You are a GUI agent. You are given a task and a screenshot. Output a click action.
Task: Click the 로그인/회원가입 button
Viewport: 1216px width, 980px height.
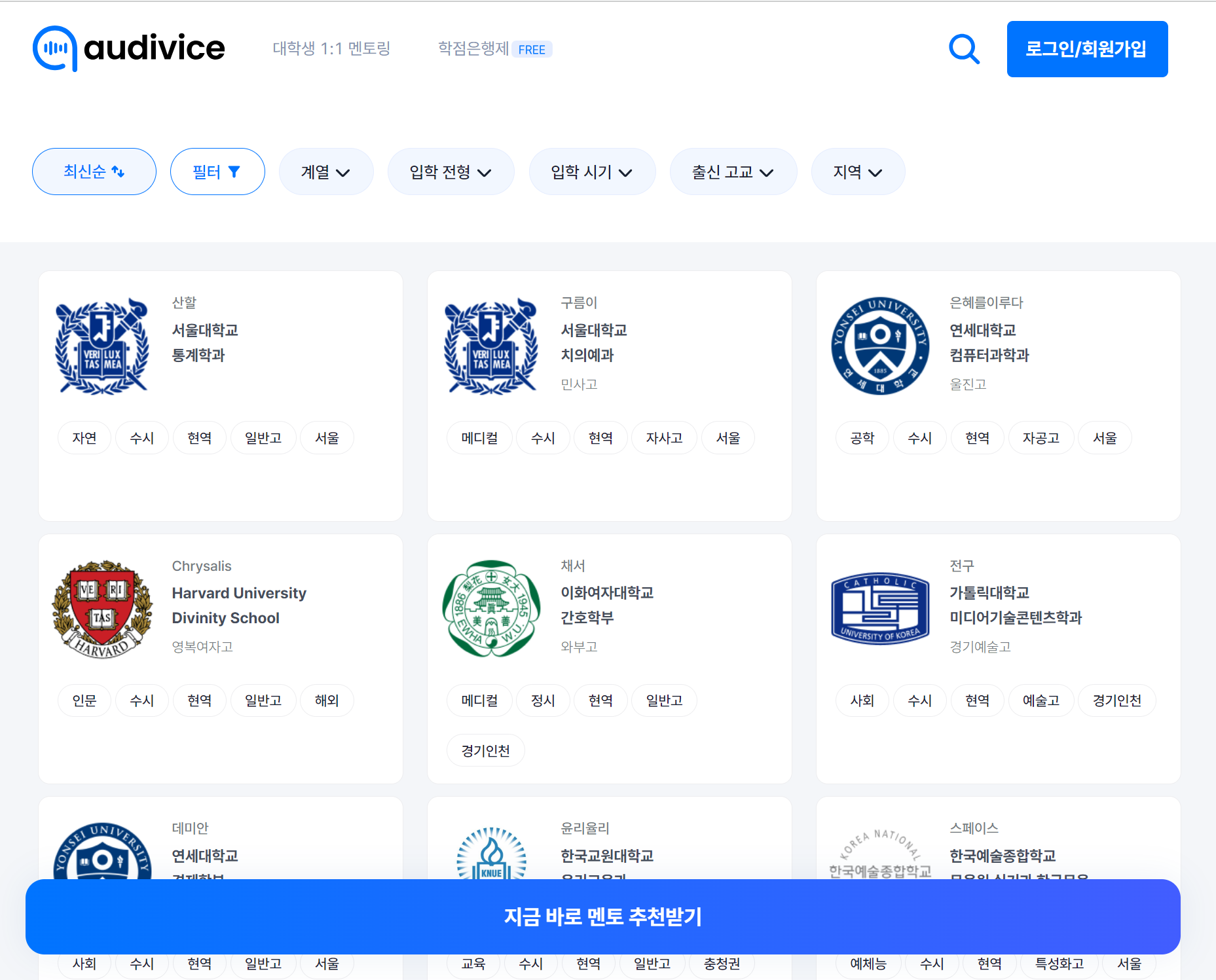1087,49
